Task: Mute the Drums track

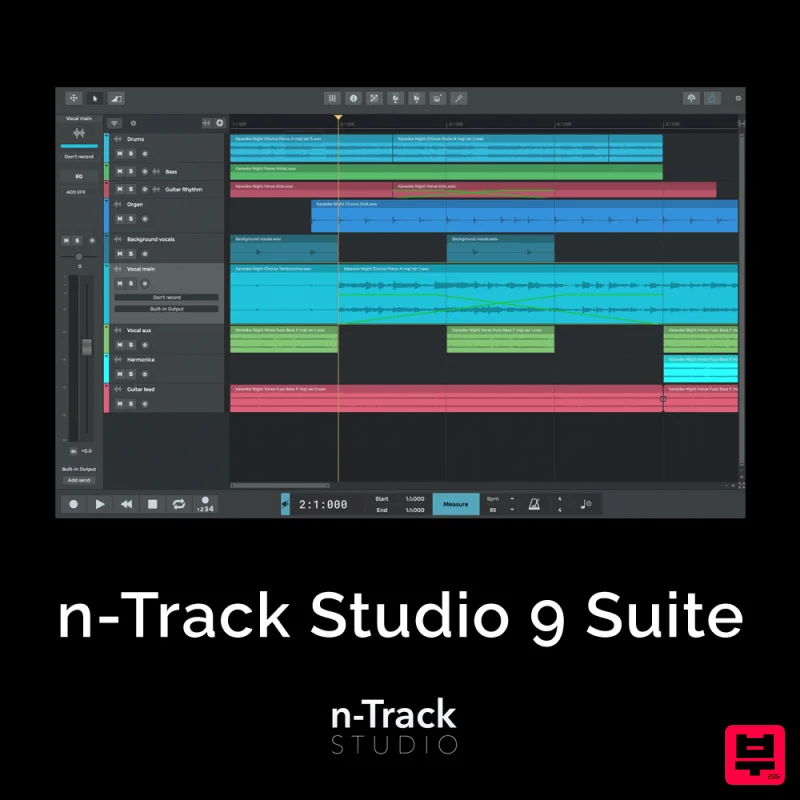Action: click(x=120, y=153)
